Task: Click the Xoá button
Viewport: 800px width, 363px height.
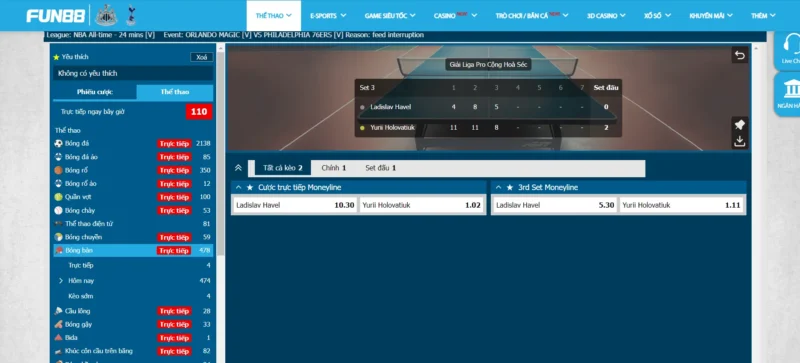Action: [202, 57]
